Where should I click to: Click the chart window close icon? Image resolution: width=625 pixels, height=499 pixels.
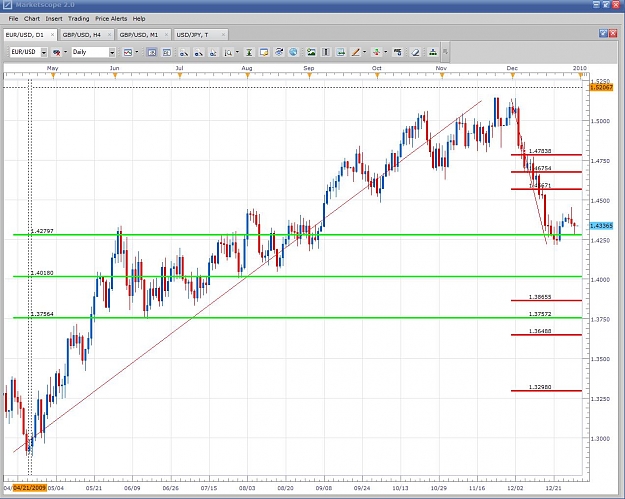click(x=614, y=34)
